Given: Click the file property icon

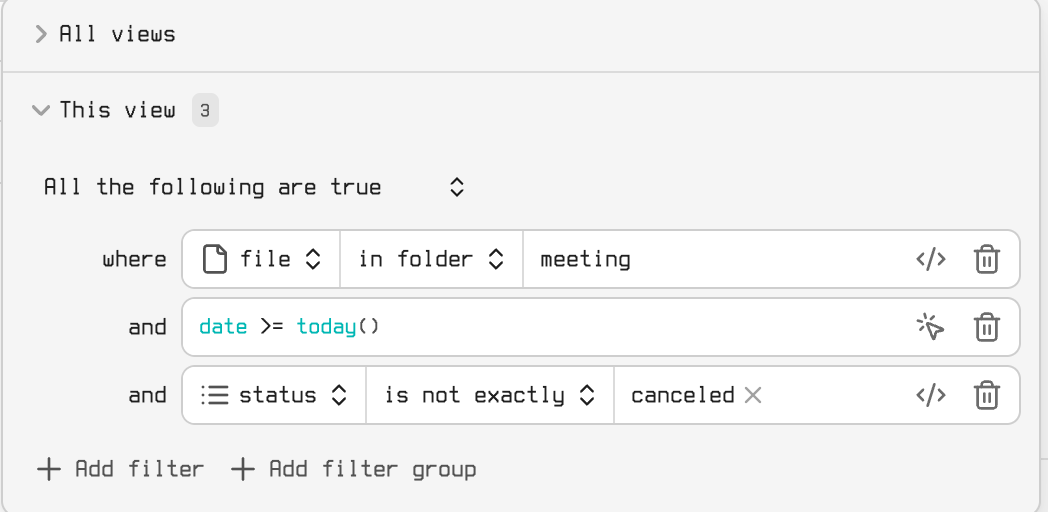Looking at the screenshot, I should (214, 260).
